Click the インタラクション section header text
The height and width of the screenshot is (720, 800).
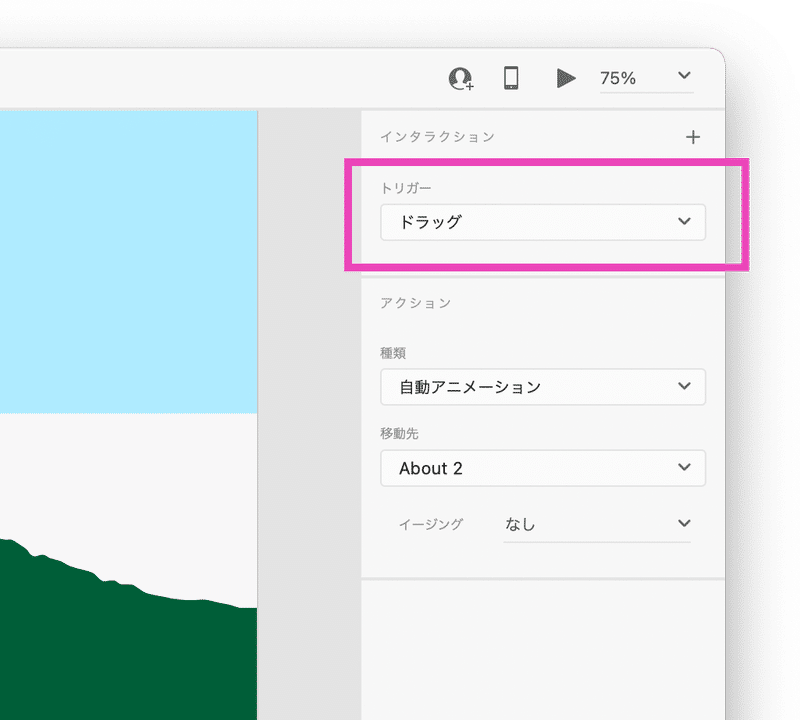[437, 137]
